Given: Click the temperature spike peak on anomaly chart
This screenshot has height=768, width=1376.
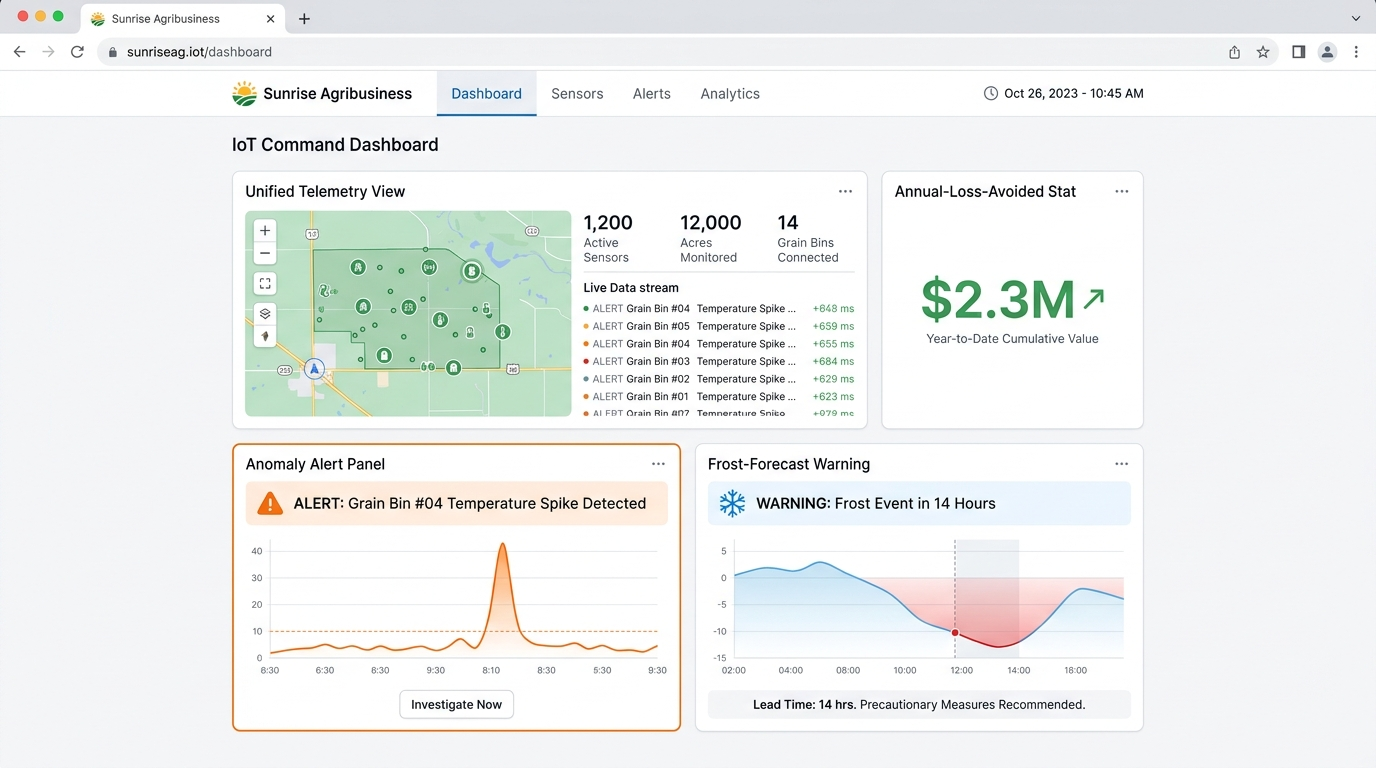Looking at the screenshot, I should point(502,545).
